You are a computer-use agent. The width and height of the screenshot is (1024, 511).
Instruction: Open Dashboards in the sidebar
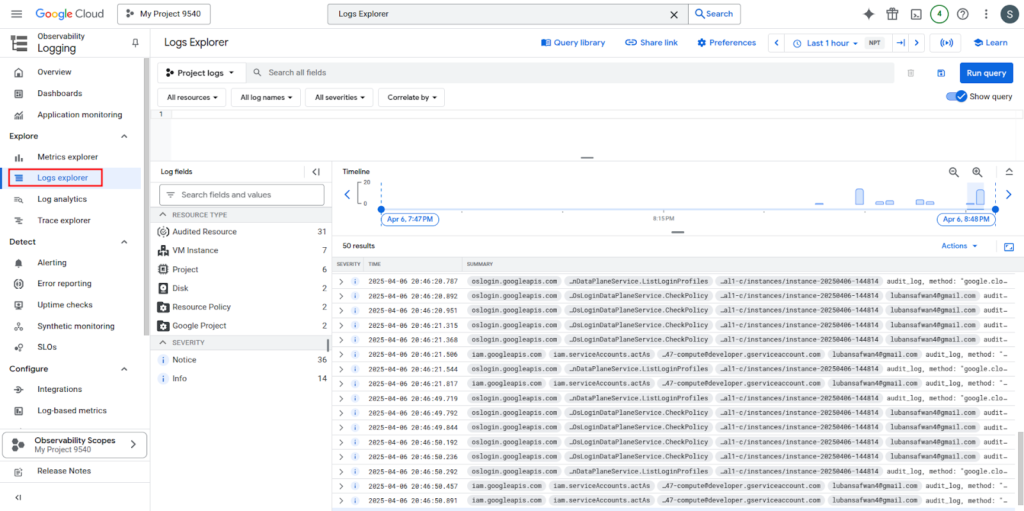59,93
